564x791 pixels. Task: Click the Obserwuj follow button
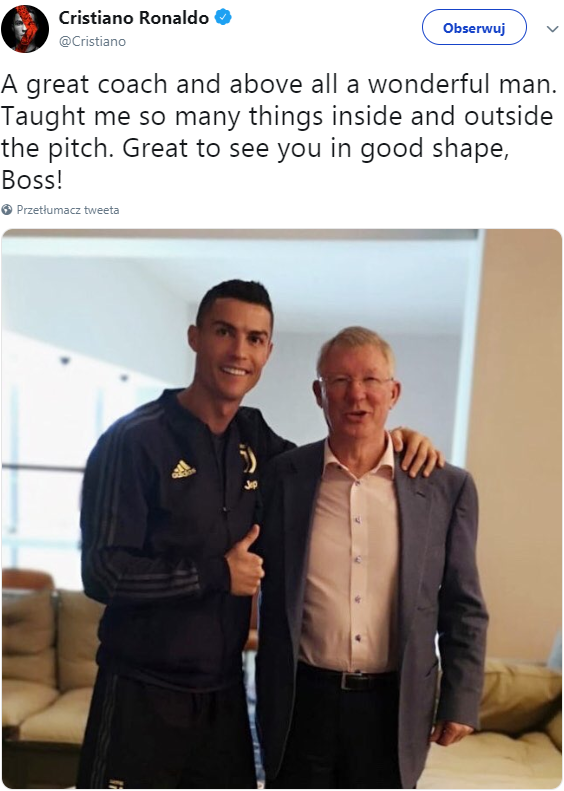pyautogui.click(x=474, y=28)
